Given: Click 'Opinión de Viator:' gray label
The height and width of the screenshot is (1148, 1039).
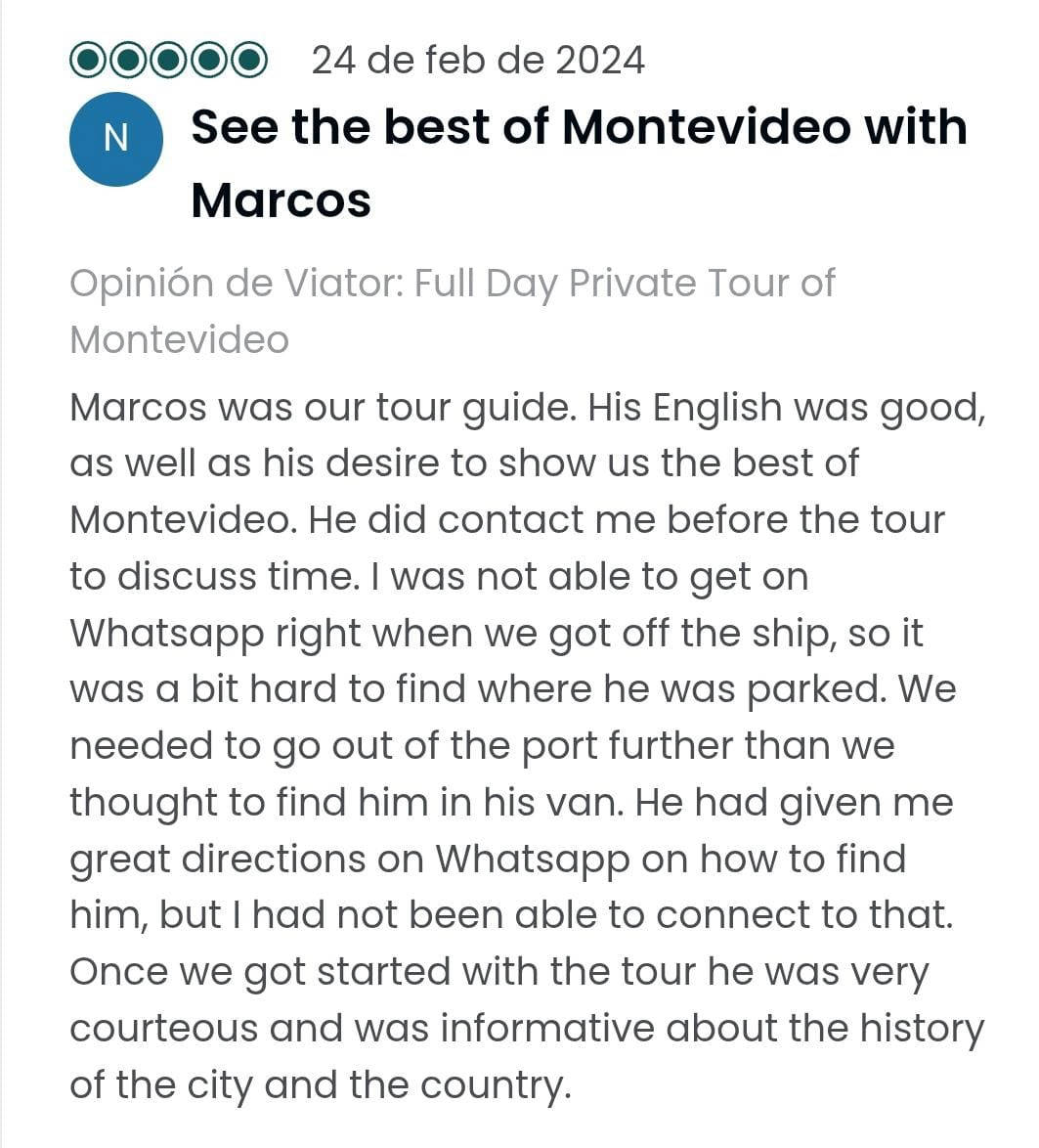Looking at the screenshot, I should pyautogui.click(x=238, y=284).
